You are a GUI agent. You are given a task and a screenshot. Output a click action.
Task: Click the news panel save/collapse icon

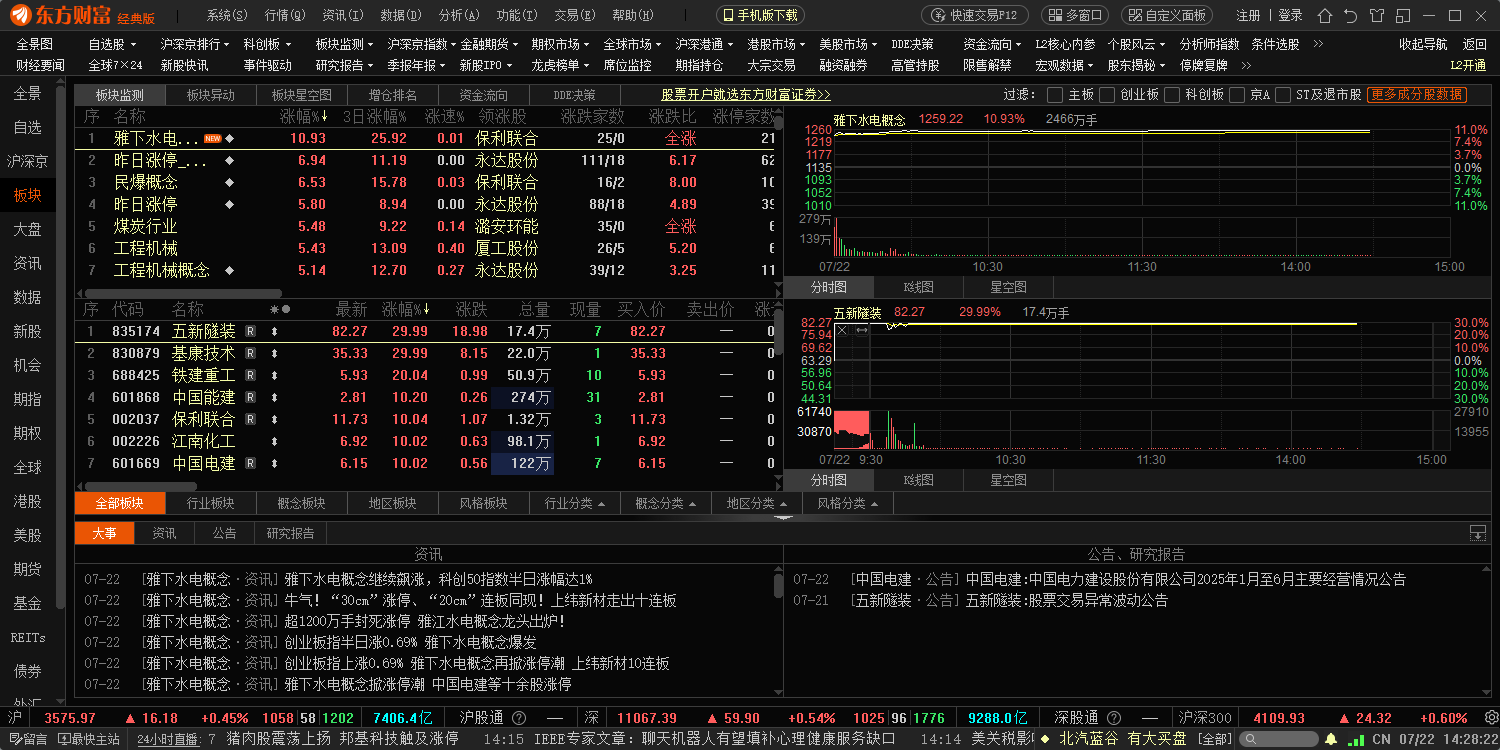[1477, 533]
